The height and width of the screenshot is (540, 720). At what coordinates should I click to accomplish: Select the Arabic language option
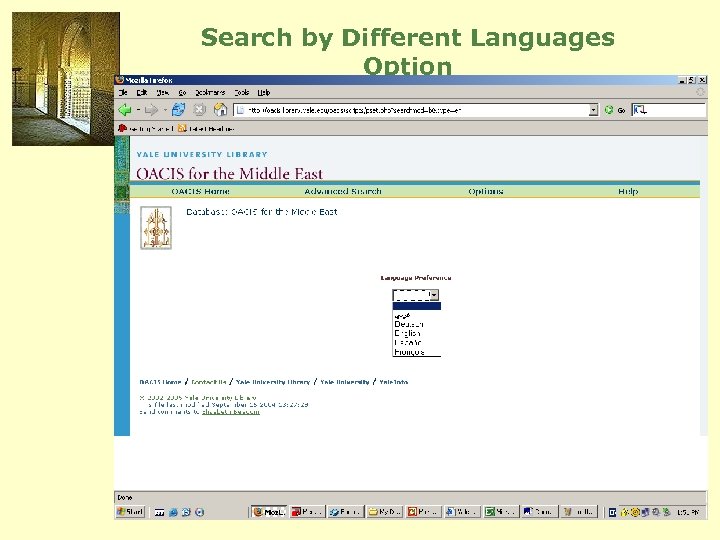[416, 315]
